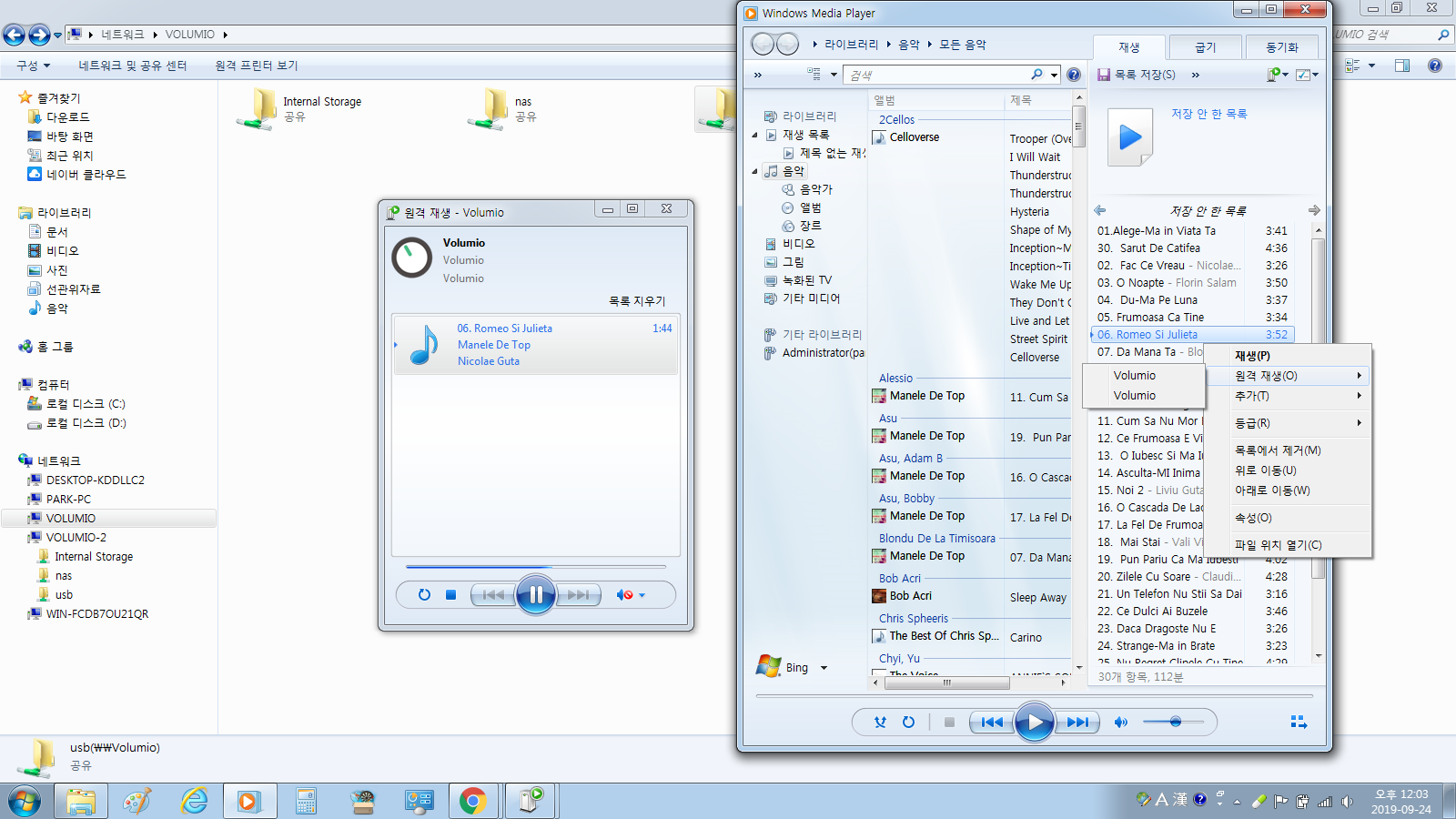Open the Play tab in Media Player
This screenshot has height=819, width=1456.
pos(1129,47)
